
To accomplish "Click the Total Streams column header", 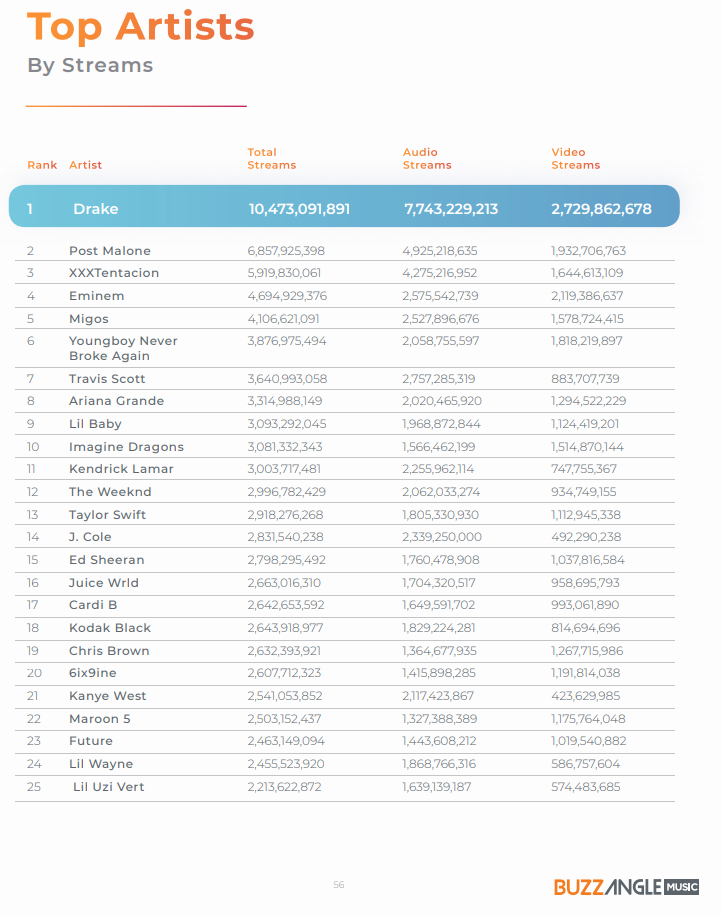I will click(x=271, y=159).
